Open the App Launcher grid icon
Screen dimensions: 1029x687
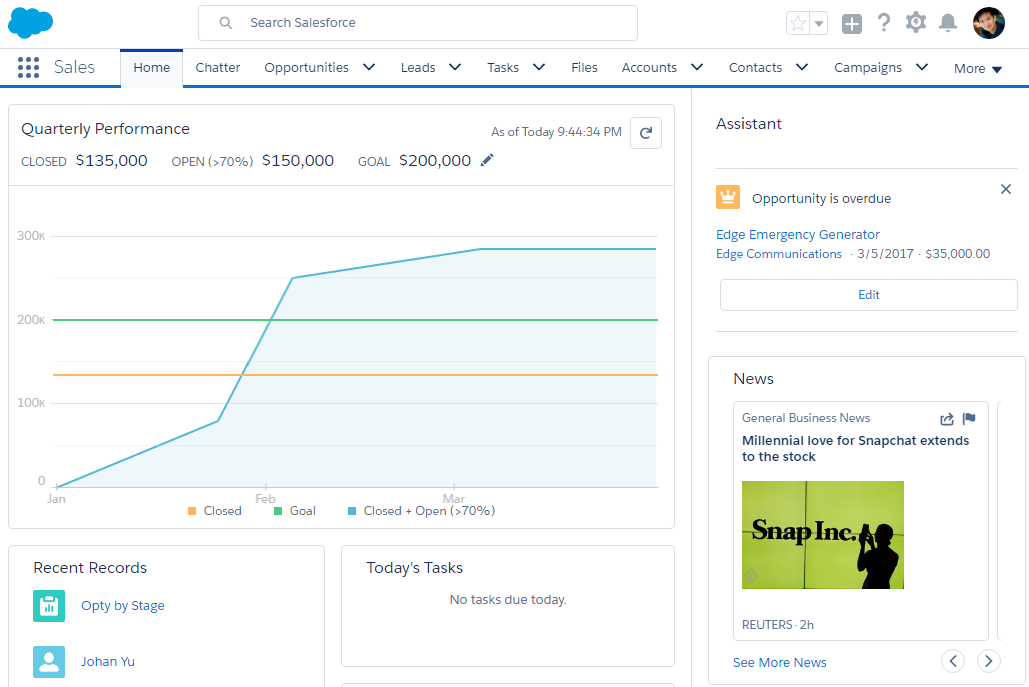(x=28, y=68)
